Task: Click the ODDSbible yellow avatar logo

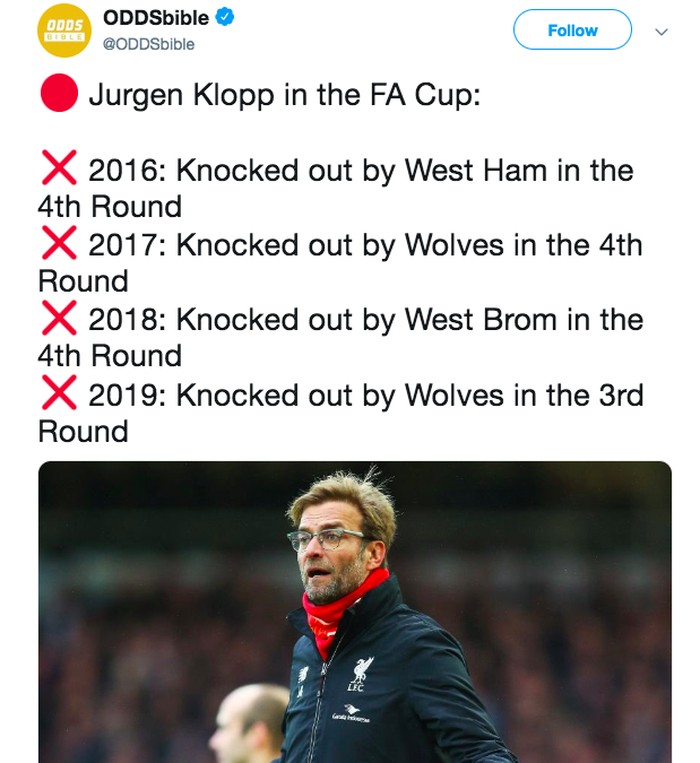Action: [64, 31]
